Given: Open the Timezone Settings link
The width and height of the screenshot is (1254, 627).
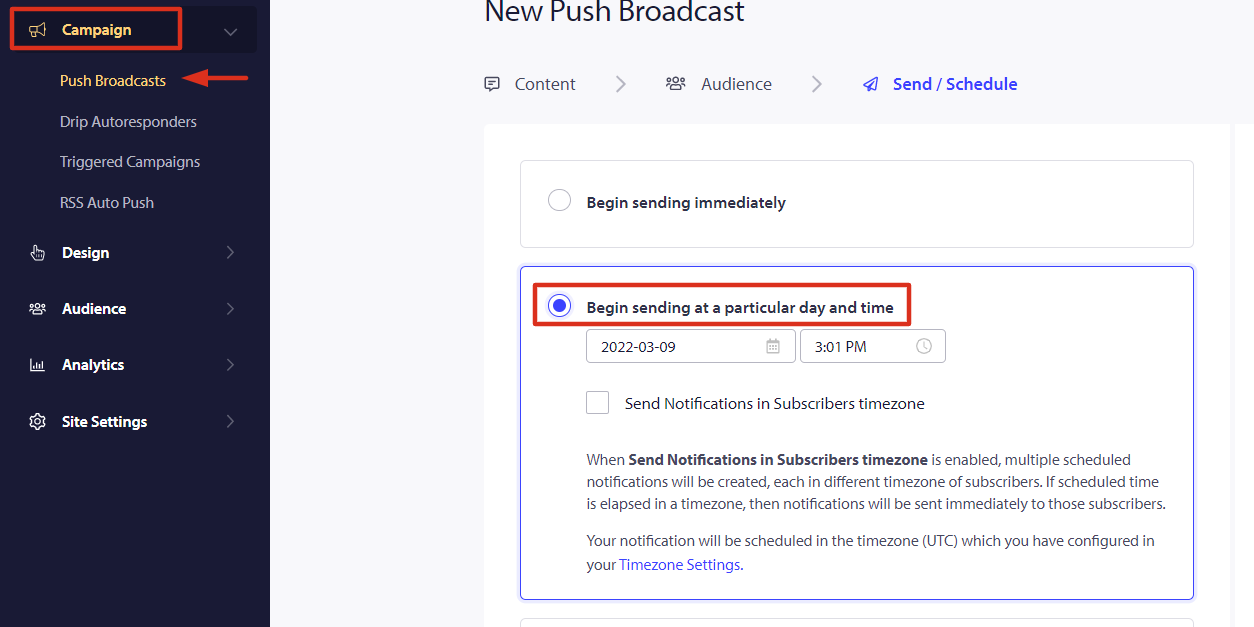Looking at the screenshot, I should point(680,565).
